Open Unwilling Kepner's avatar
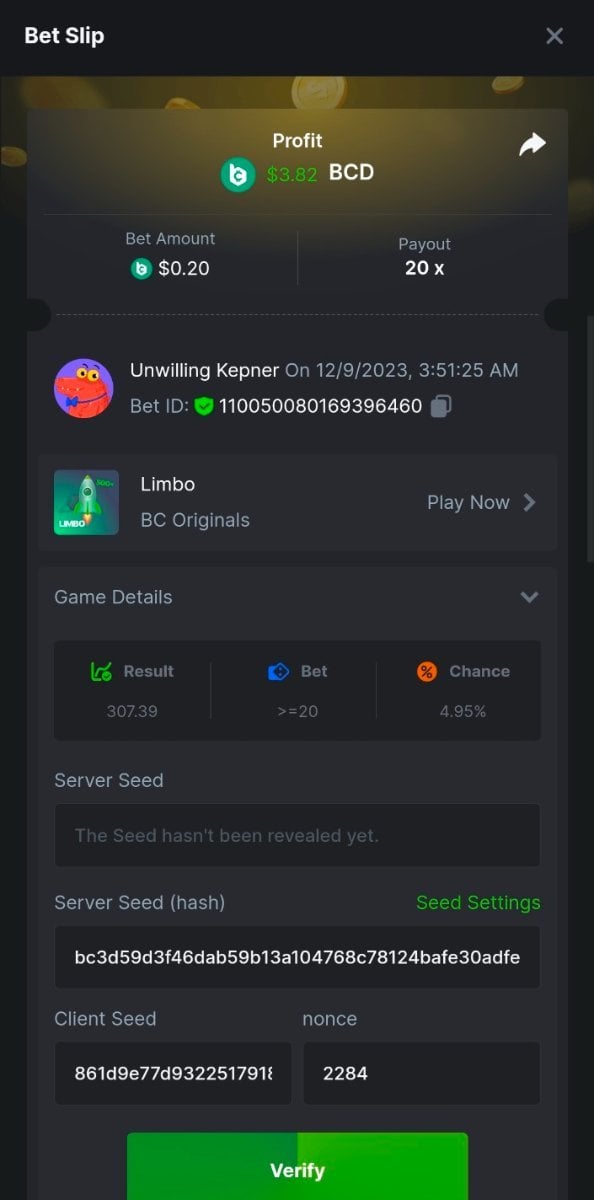This screenshot has width=594, height=1200. click(83, 388)
